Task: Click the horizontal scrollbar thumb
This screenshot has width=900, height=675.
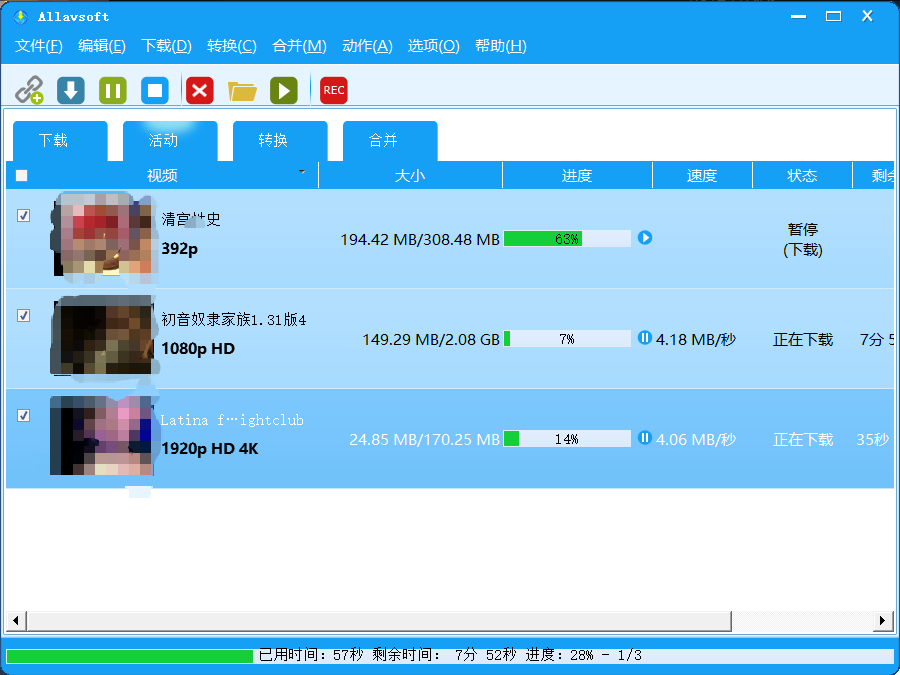Action: [379, 620]
